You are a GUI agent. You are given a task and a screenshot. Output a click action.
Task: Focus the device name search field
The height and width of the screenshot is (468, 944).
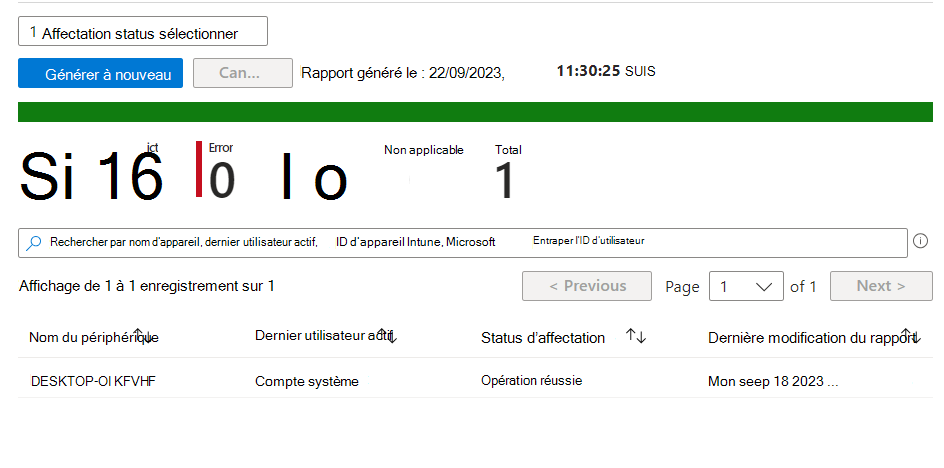[x=462, y=243]
